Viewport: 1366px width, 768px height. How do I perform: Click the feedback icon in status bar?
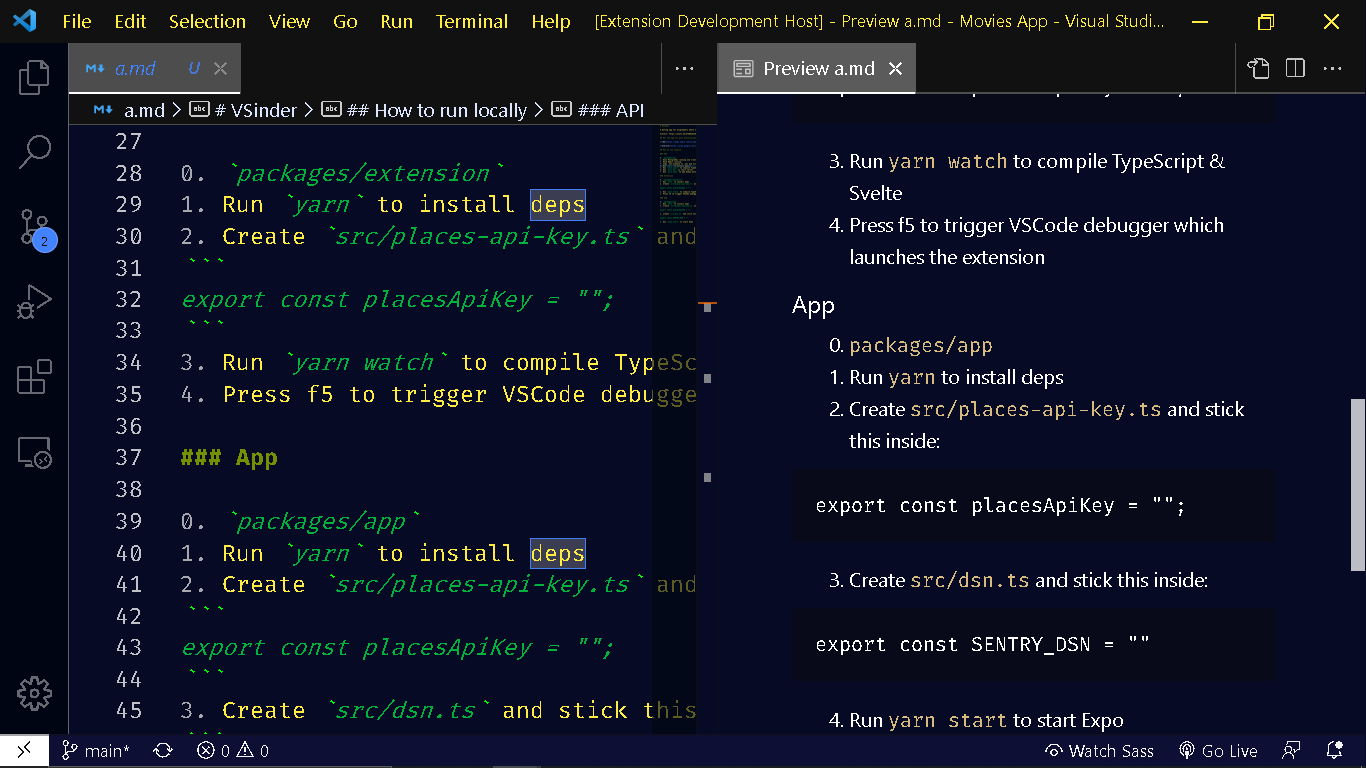1292,751
